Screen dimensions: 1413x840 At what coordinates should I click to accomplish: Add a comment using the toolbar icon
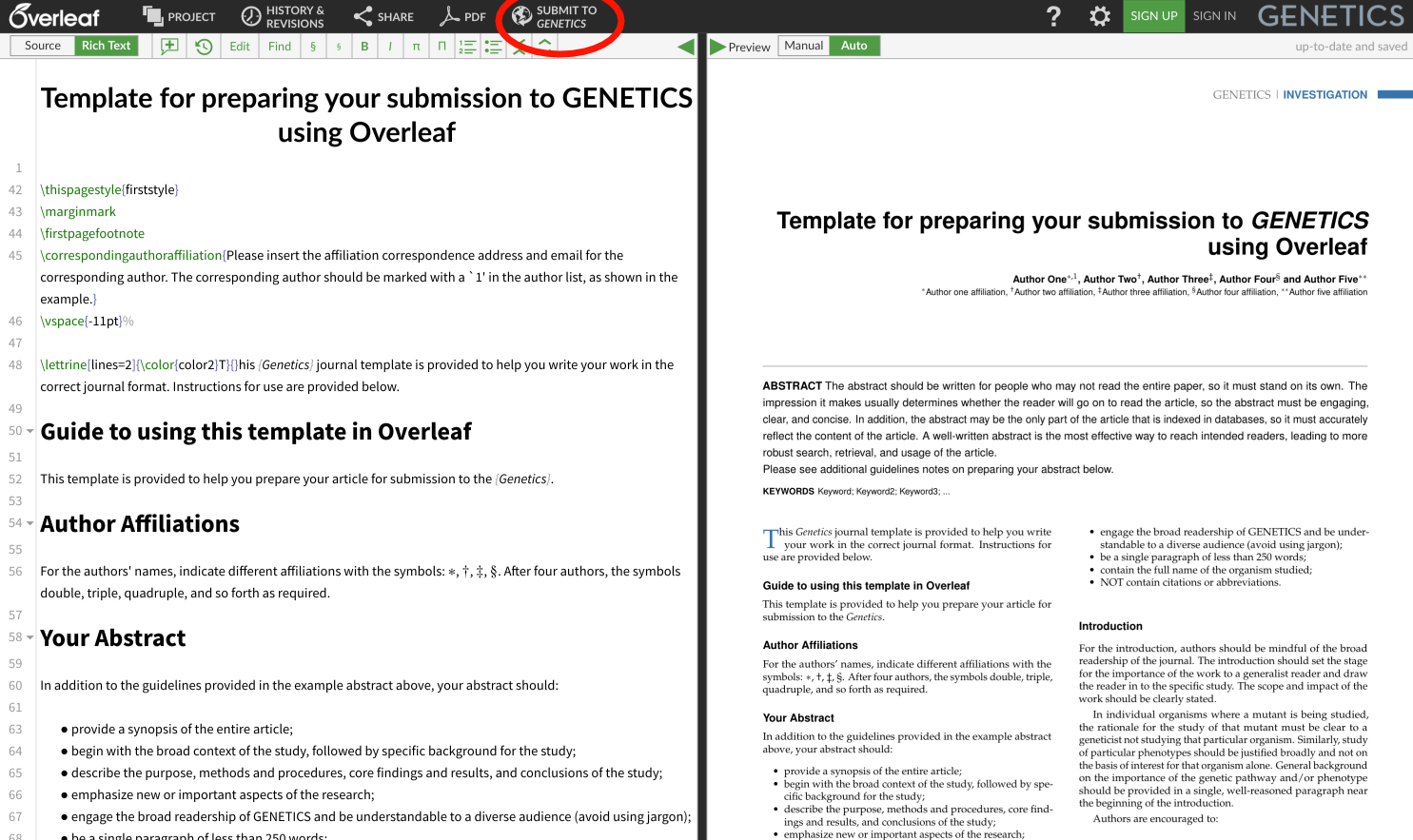[x=169, y=46]
